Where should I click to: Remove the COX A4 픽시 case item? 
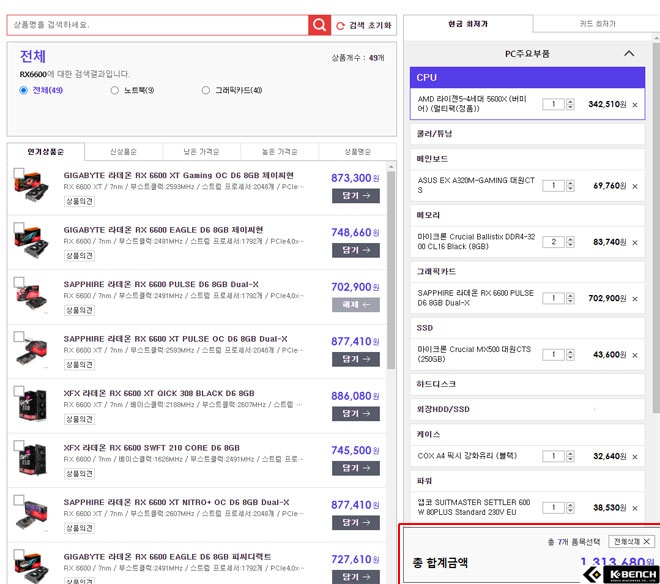[x=635, y=457]
